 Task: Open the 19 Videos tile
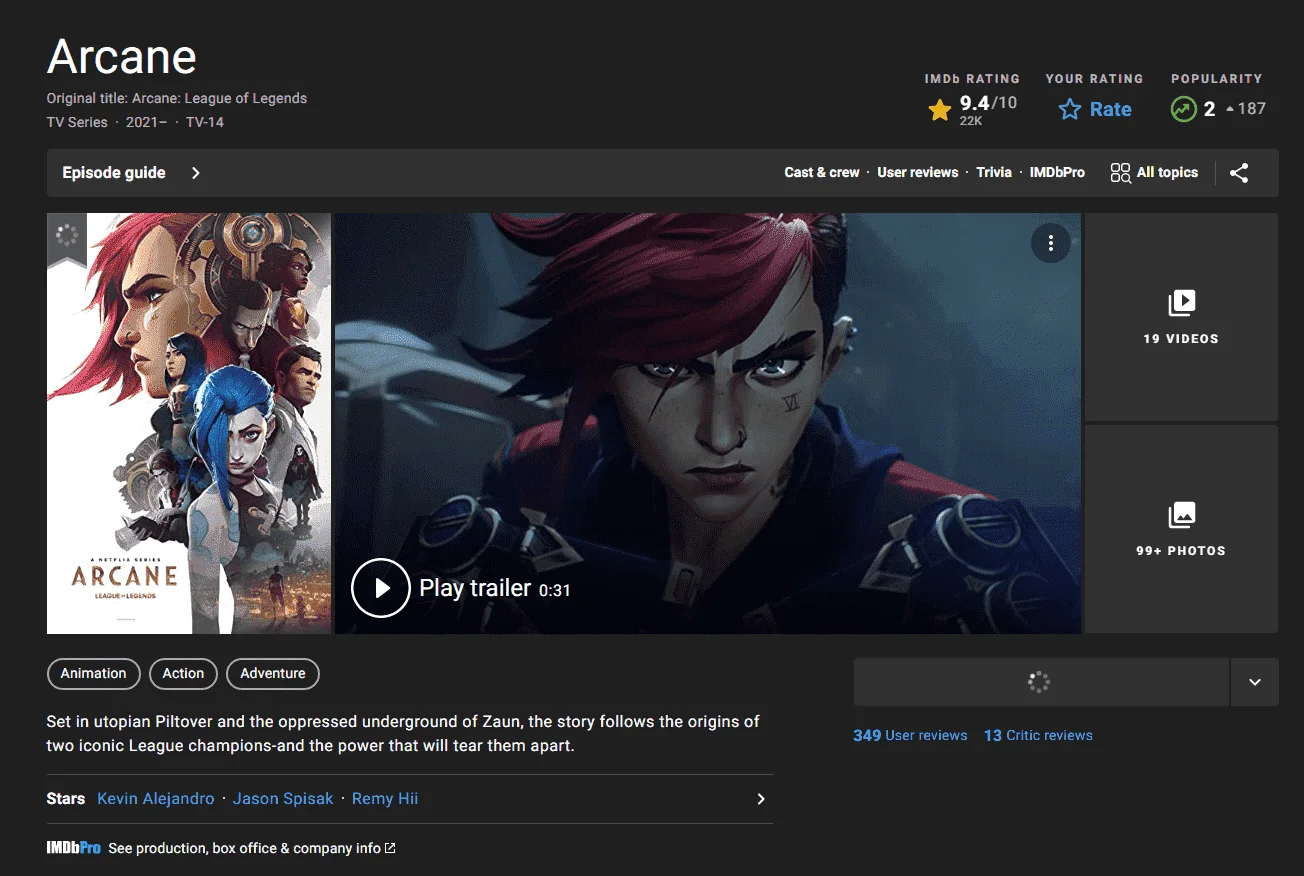(1181, 317)
